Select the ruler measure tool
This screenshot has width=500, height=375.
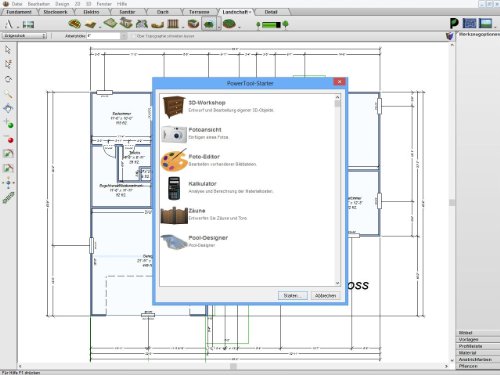(8, 198)
